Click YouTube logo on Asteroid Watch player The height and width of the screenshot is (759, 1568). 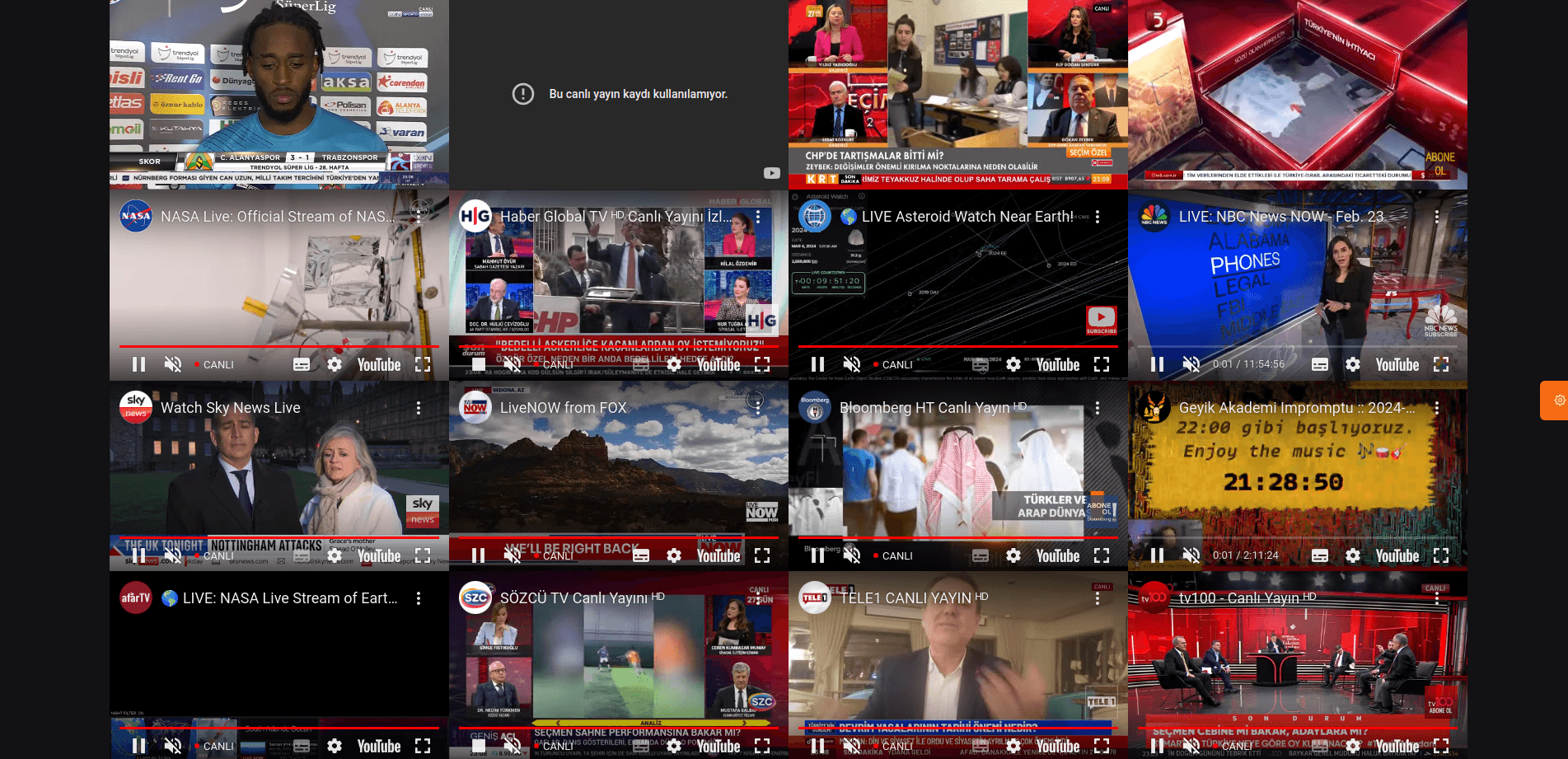pyautogui.click(x=1058, y=364)
